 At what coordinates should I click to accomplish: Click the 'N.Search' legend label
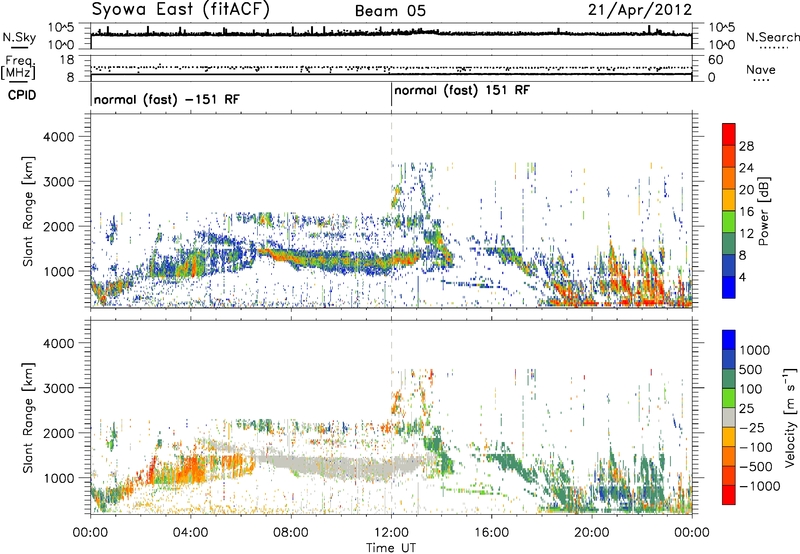pos(772,37)
